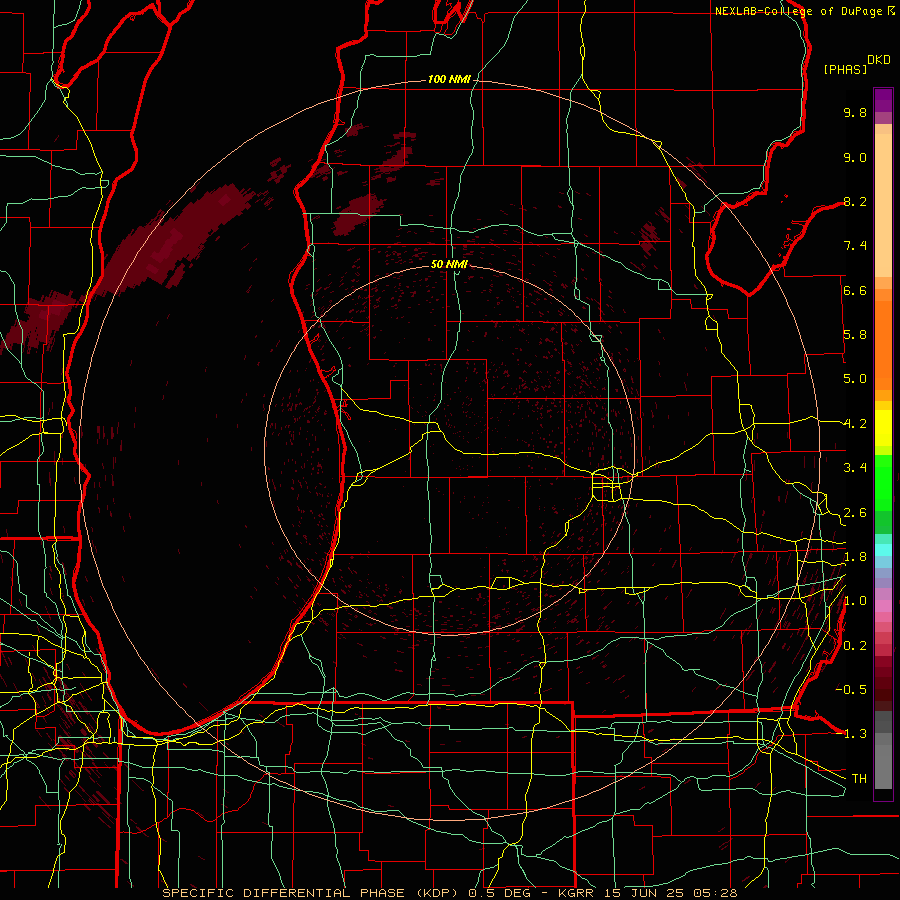Click the 6.6 value on the color scale
The height and width of the screenshot is (900, 900).
coord(855,290)
